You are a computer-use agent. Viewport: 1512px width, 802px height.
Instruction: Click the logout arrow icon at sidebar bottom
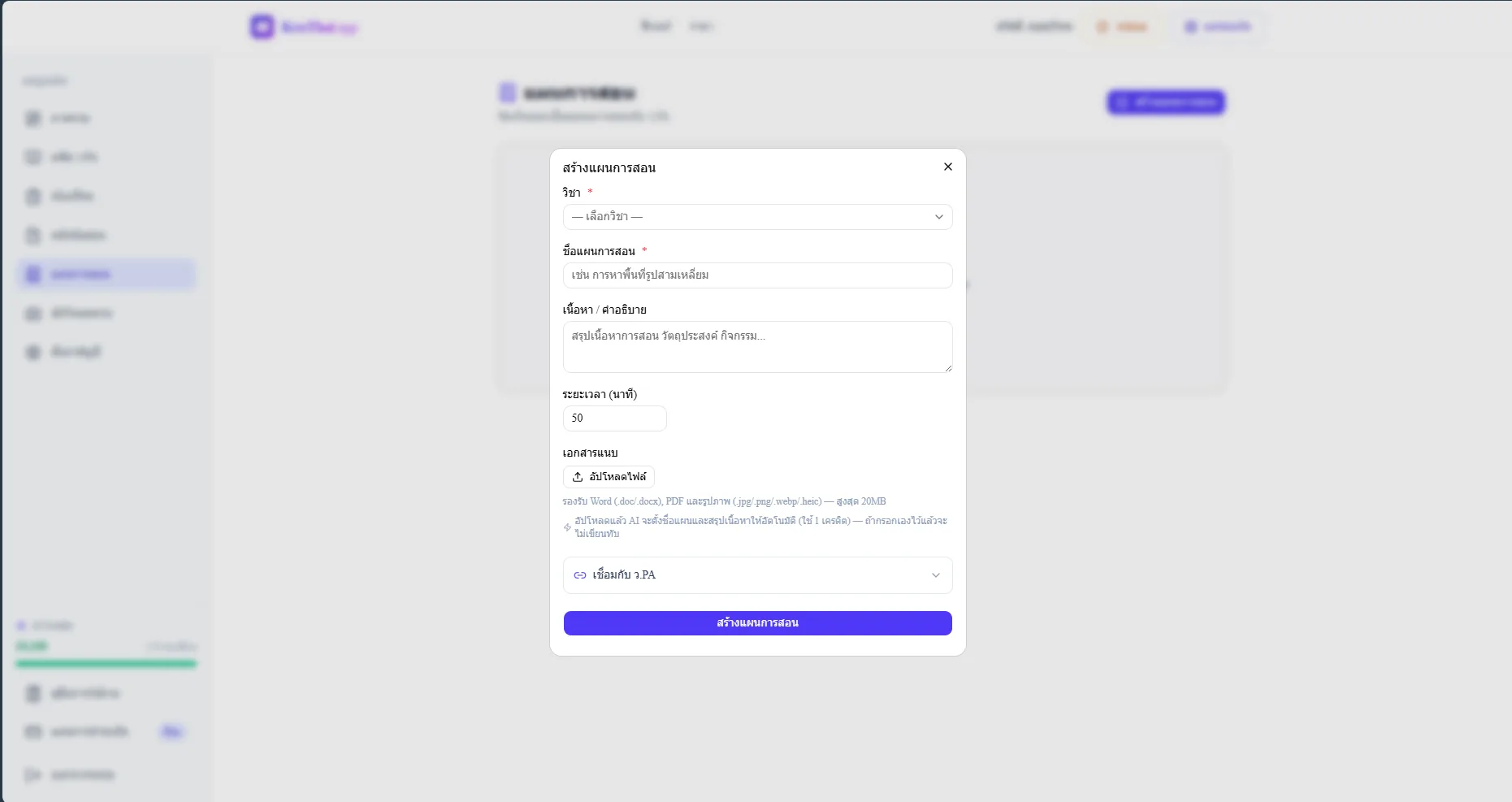coord(32,774)
